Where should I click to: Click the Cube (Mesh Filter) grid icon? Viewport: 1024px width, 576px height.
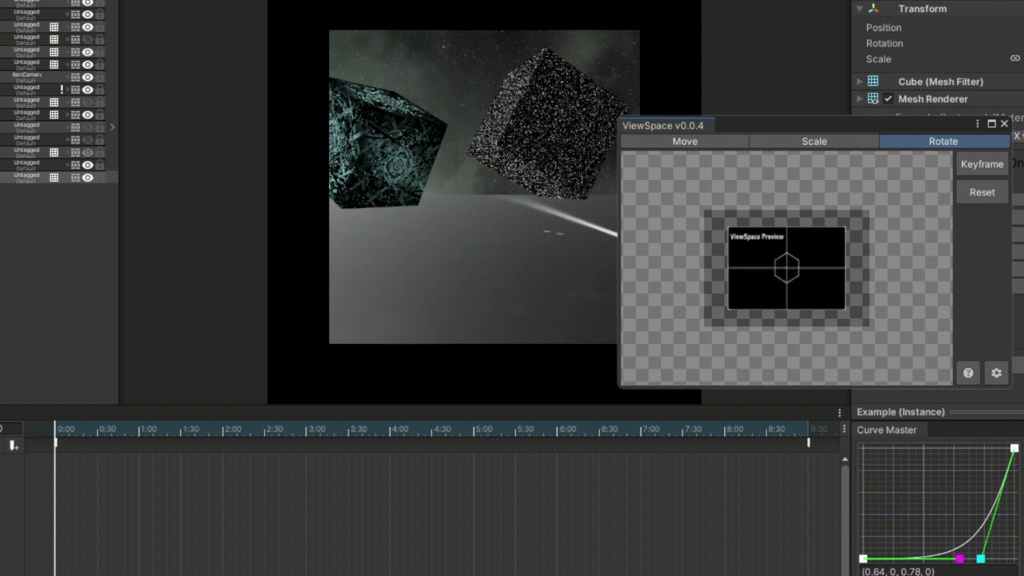pyautogui.click(x=873, y=81)
